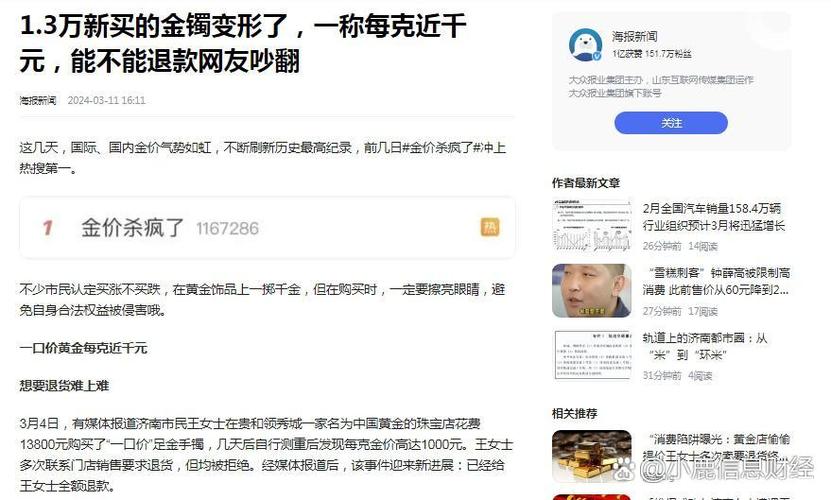Click the red rank number 1 icon

[48, 228]
